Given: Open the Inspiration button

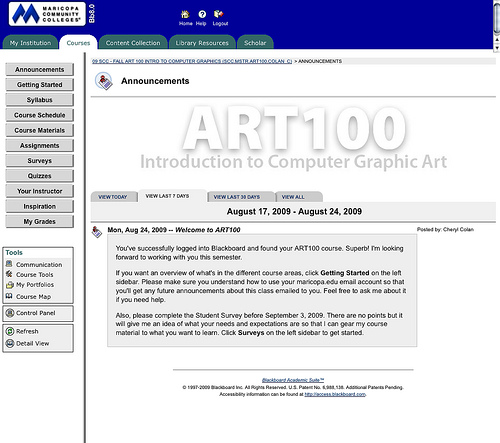Looking at the screenshot, I should pos(39,206).
